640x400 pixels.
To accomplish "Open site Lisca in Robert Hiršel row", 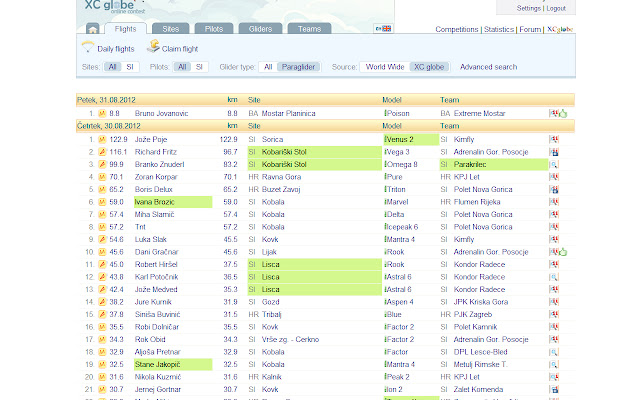I will [271, 264].
